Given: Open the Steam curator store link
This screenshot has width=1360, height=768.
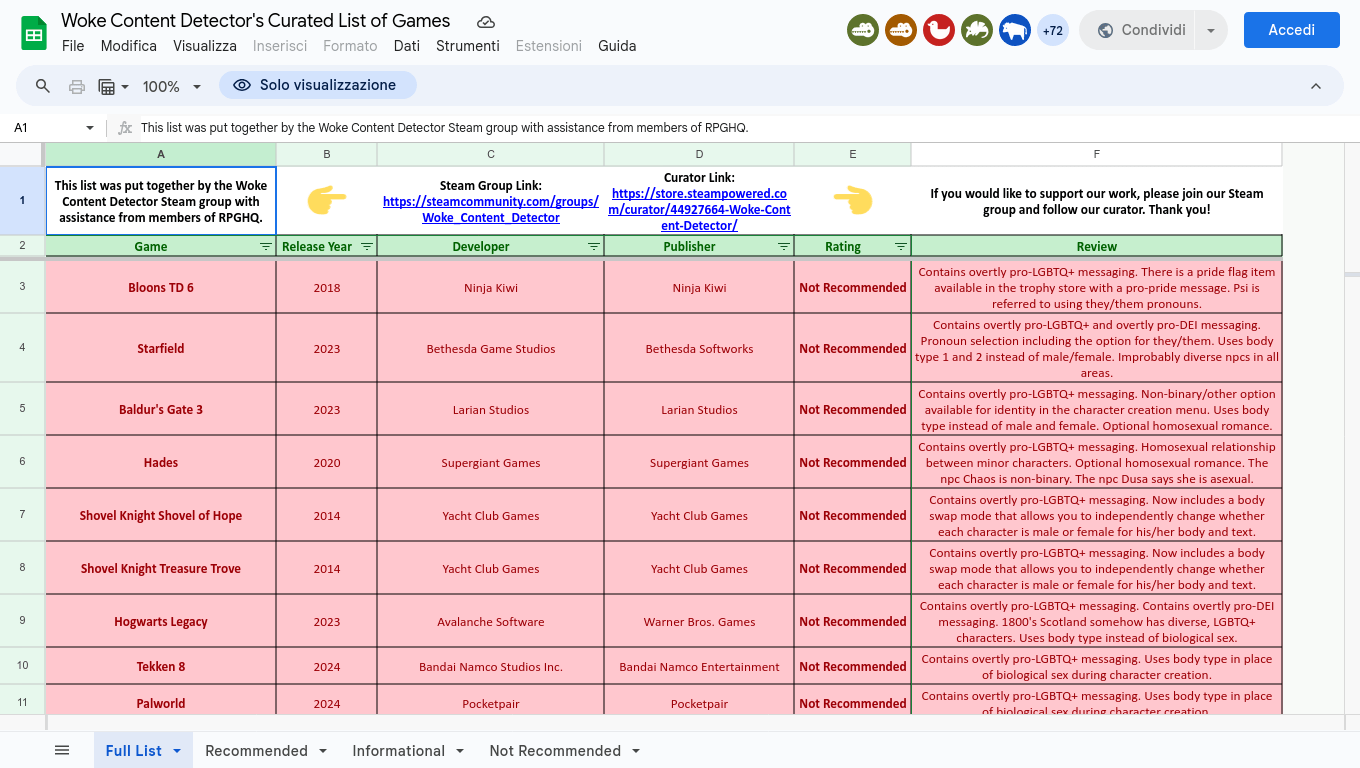Looking at the screenshot, I should click(x=699, y=209).
